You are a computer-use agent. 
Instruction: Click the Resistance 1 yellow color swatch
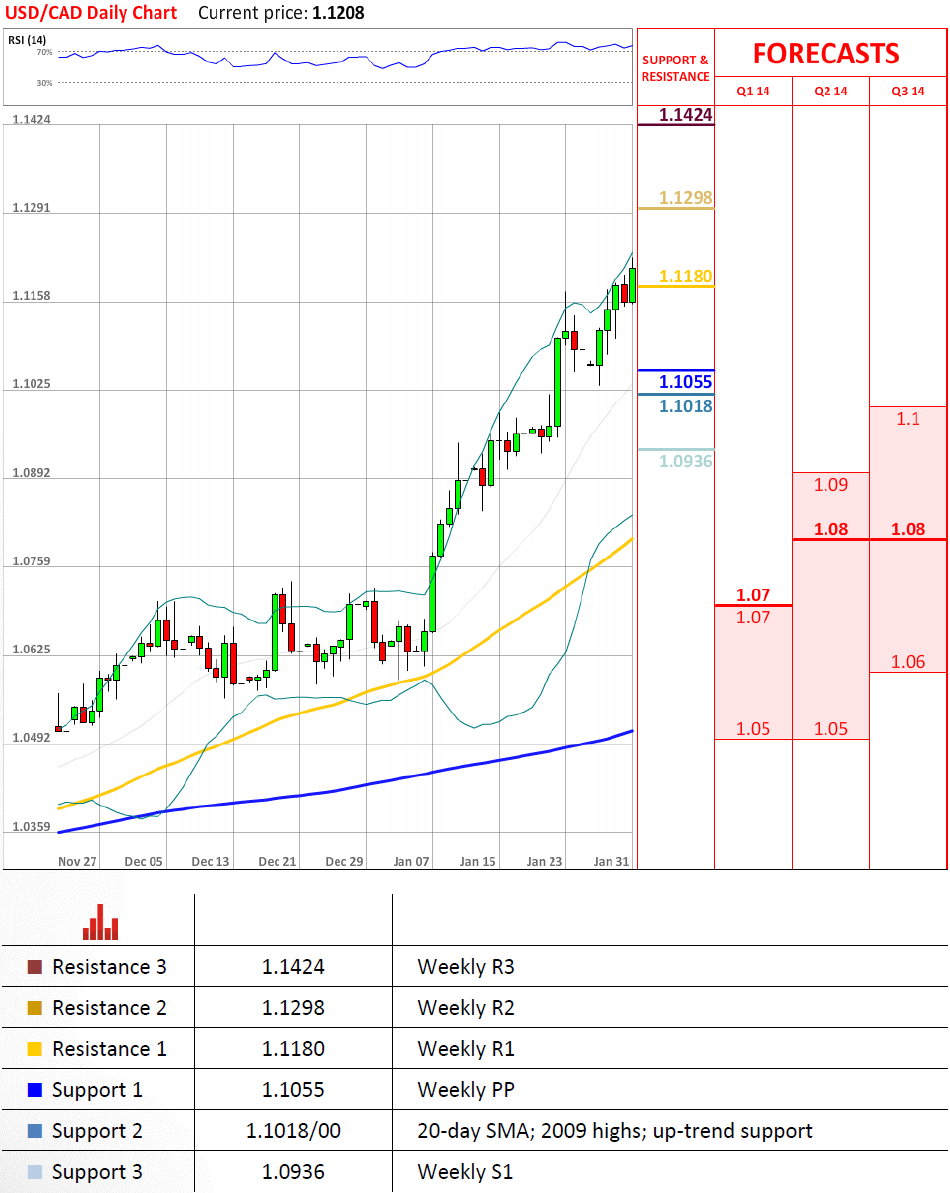click(x=35, y=1049)
